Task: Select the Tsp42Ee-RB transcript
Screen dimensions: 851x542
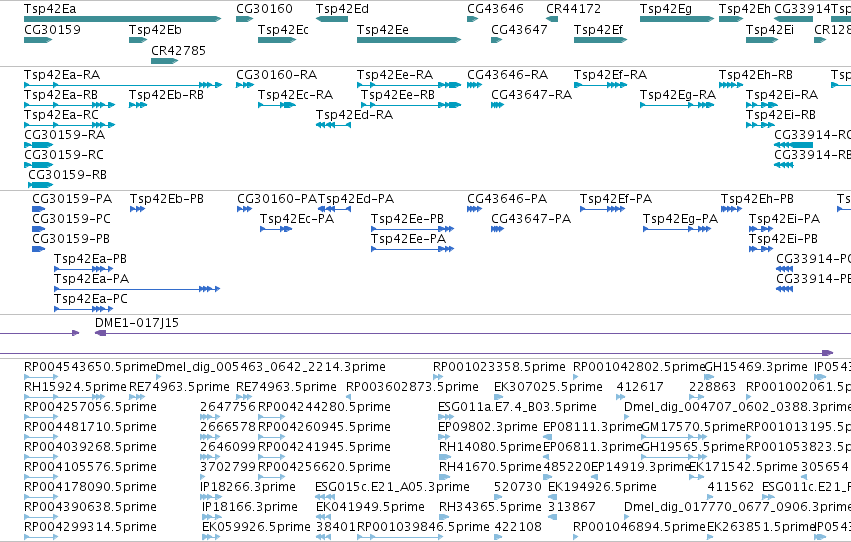Action: pos(411,105)
